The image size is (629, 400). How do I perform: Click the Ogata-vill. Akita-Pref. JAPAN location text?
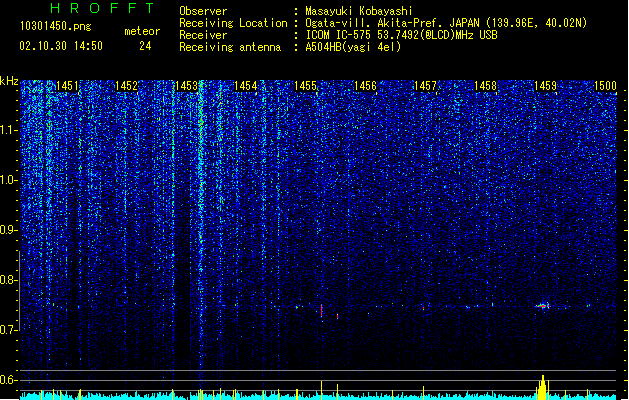point(446,23)
